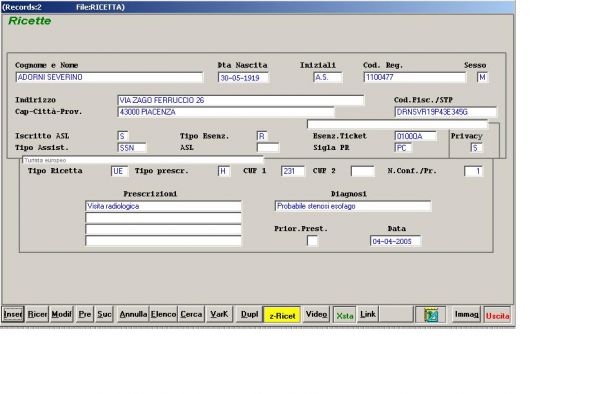Open the Immag button
The image size is (600, 394).
click(466, 314)
